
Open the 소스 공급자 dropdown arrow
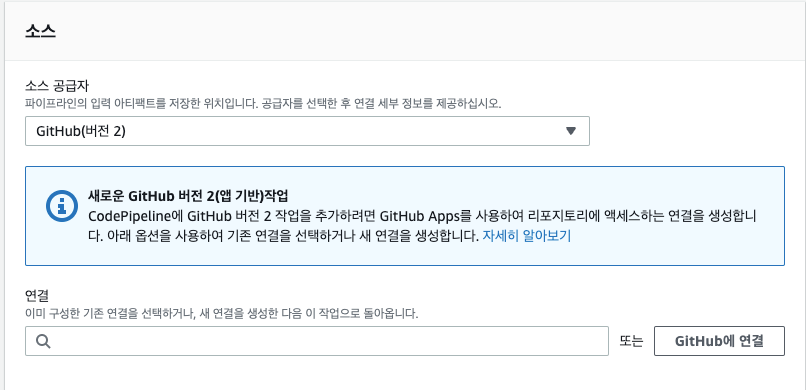tap(571, 131)
